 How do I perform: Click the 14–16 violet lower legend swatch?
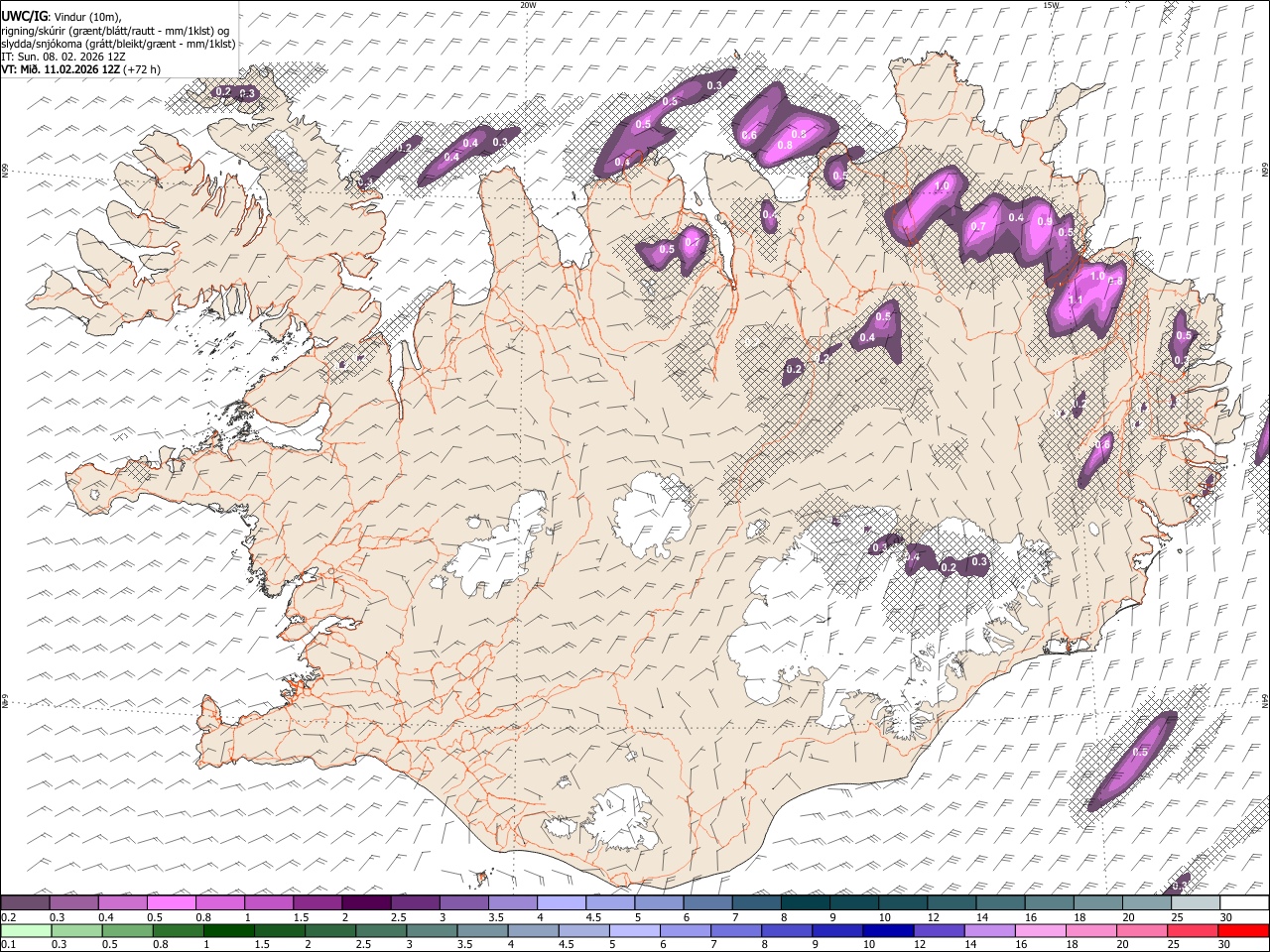990,930
